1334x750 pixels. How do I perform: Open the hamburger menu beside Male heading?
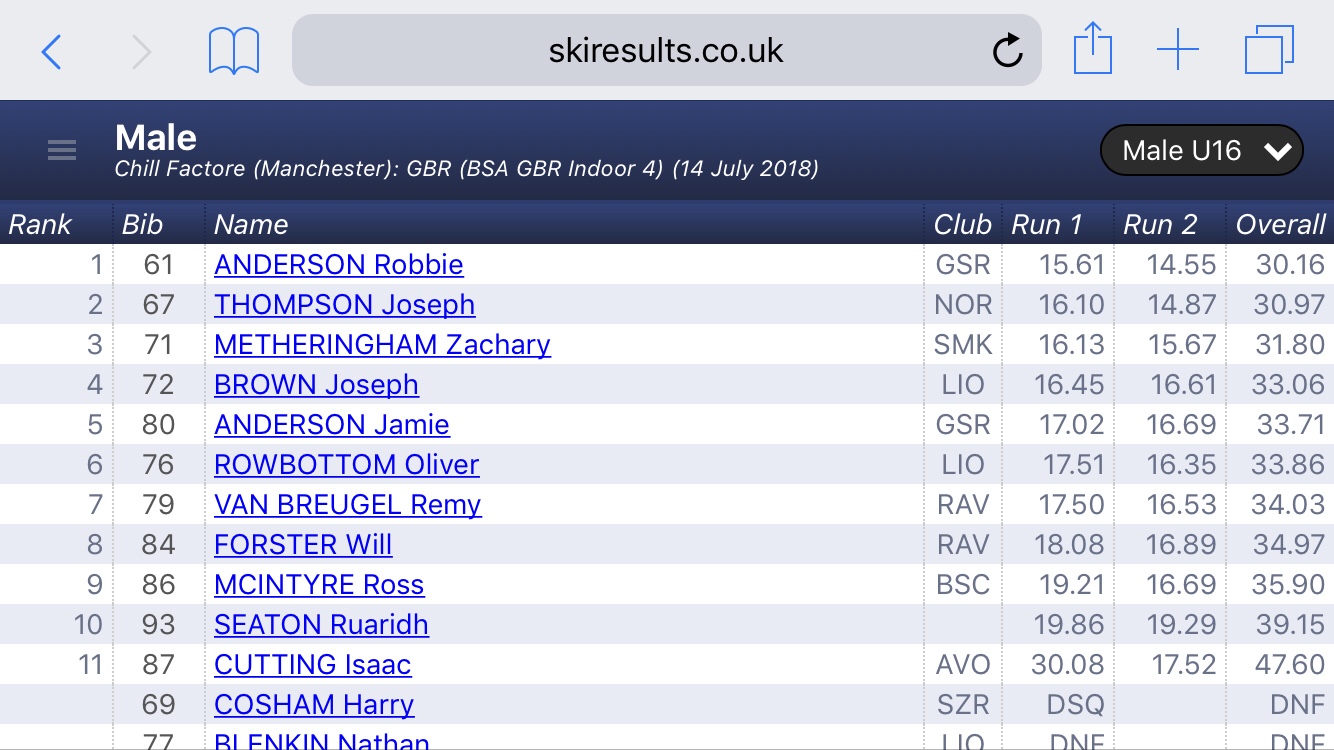[62, 150]
